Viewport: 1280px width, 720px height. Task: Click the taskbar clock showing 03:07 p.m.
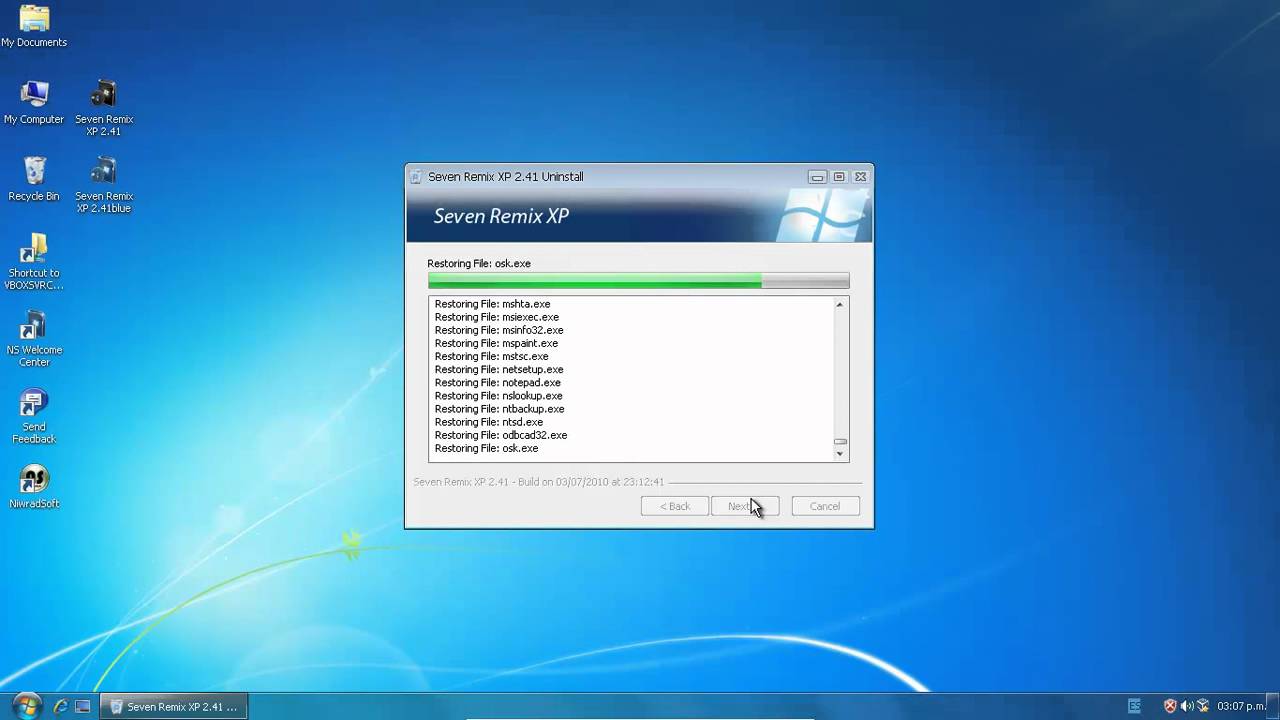click(x=1241, y=707)
